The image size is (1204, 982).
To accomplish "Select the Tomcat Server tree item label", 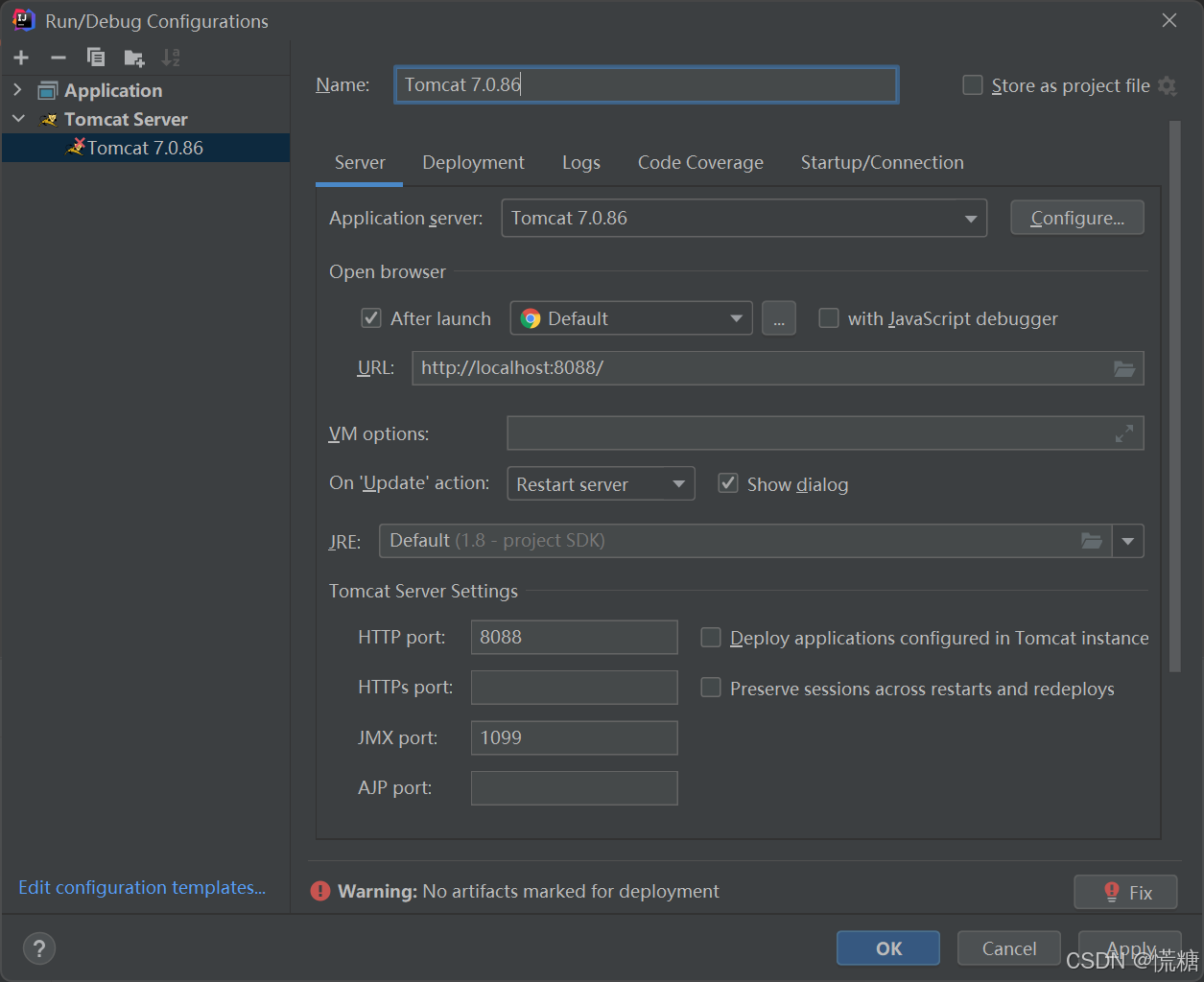I will (x=126, y=119).
